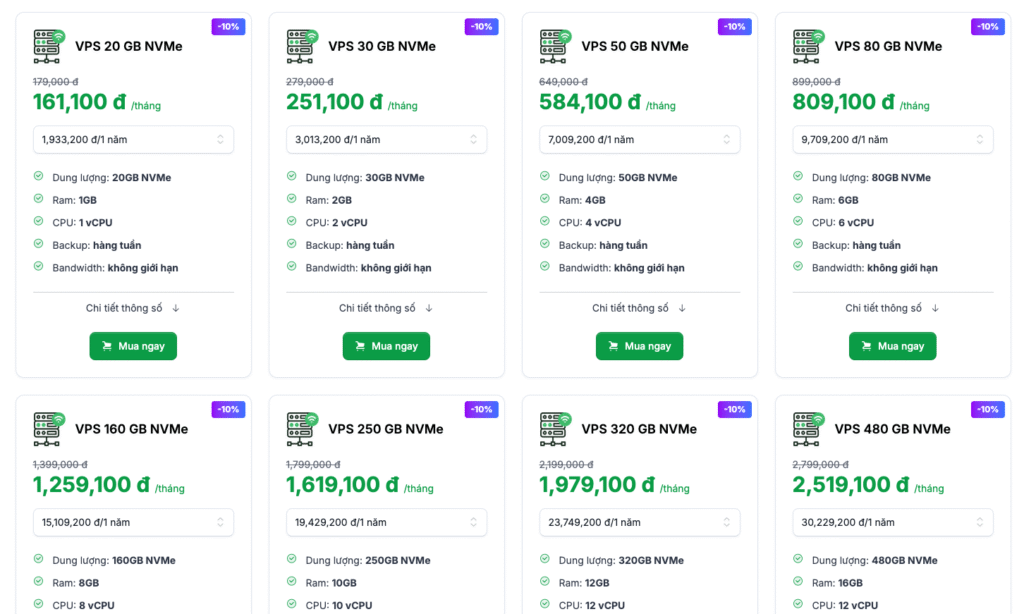Screen dimensions: 1024x614
Task: Click the VPS 160 GB NVMe server icon
Action: tap(48, 429)
